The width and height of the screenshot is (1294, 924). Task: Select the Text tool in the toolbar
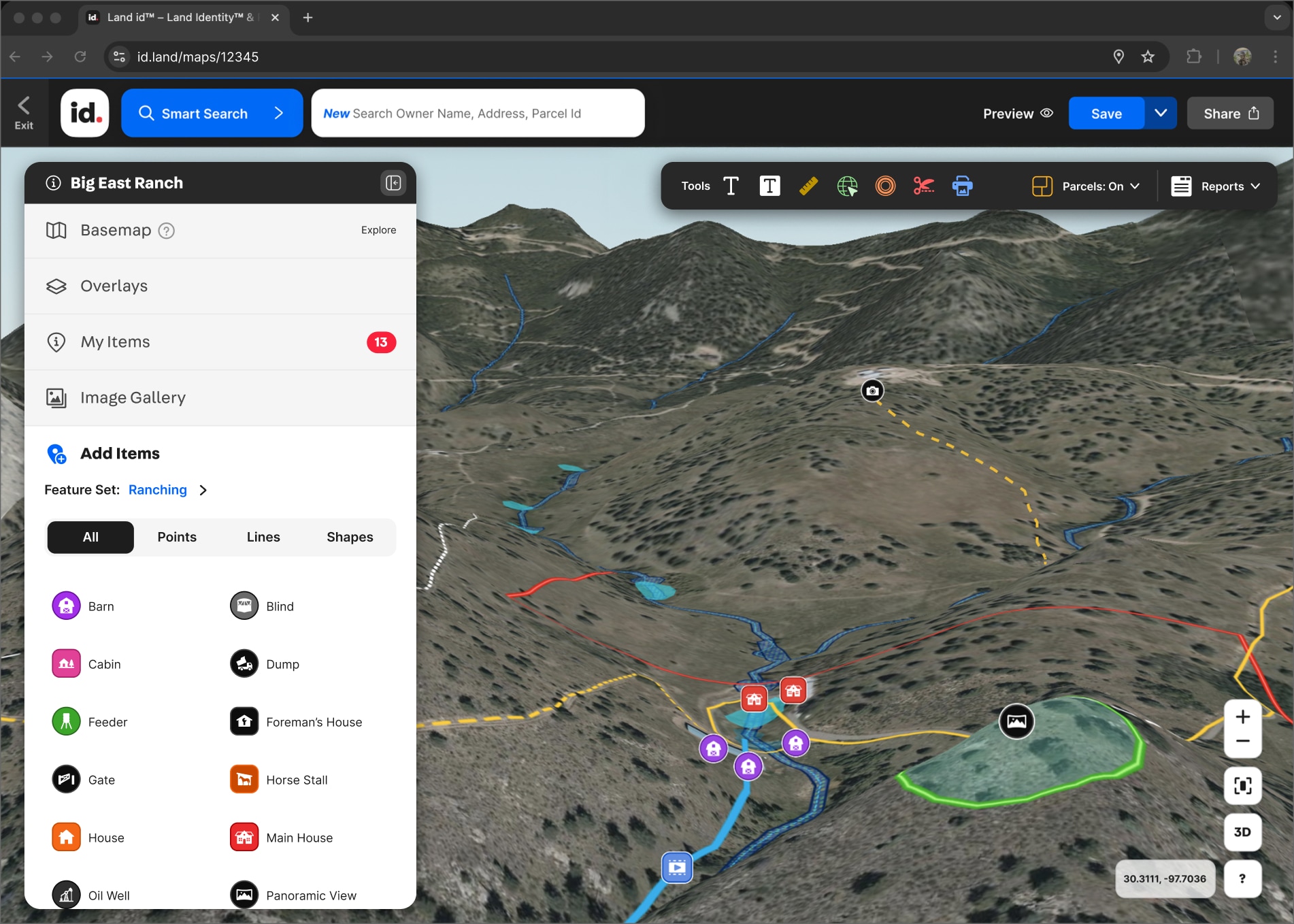pos(731,185)
